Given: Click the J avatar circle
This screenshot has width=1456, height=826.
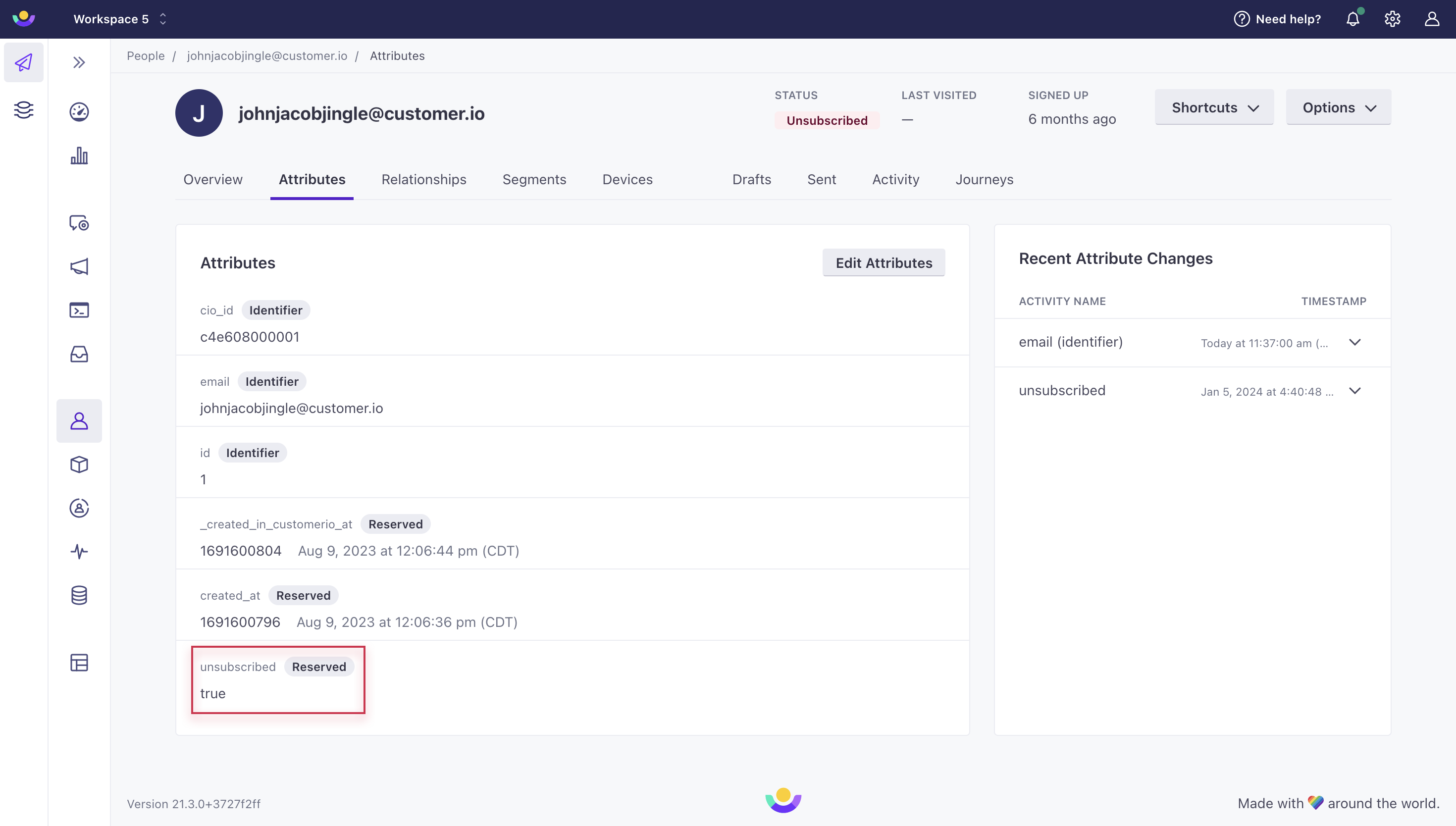Looking at the screenshot, I should point(199,113).
